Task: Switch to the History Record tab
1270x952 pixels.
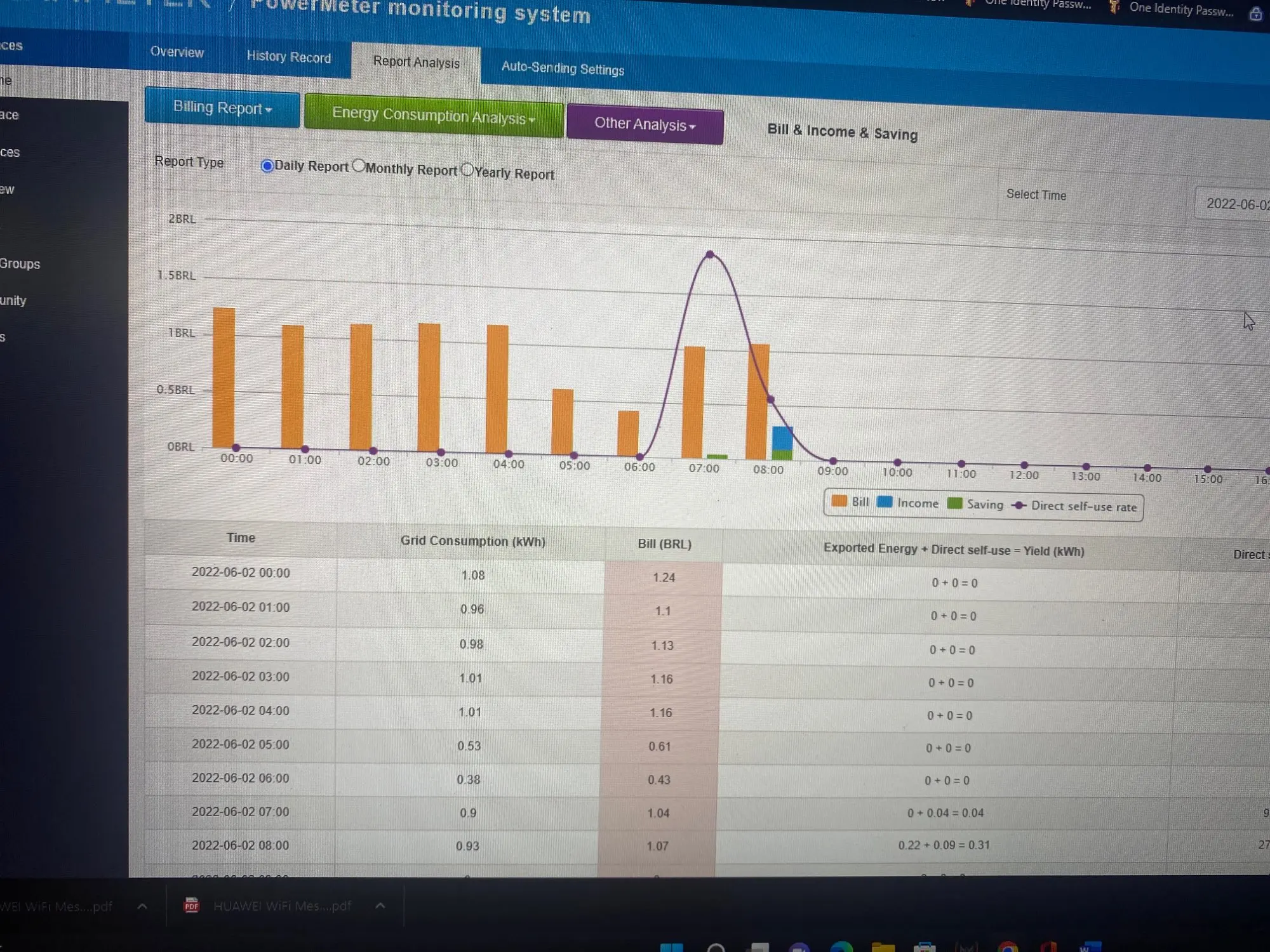Action: pos(288,56)
